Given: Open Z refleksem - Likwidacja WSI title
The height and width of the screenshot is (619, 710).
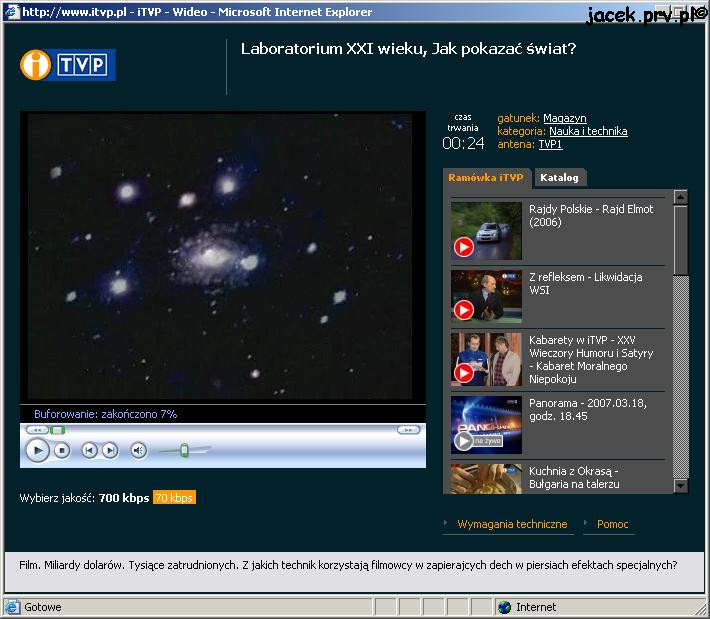Looking at the screenshot, I should [x=585, y=283].
